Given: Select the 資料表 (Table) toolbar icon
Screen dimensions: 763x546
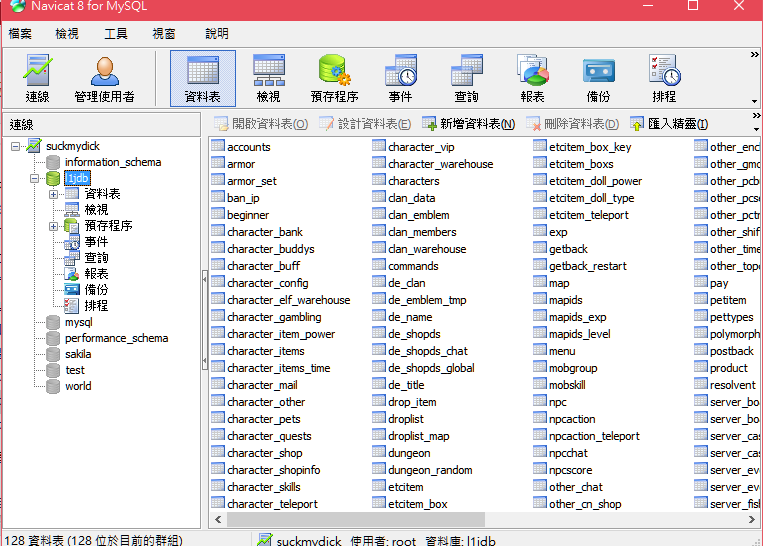Looking at the screenshot, I should tap(202, 79).
